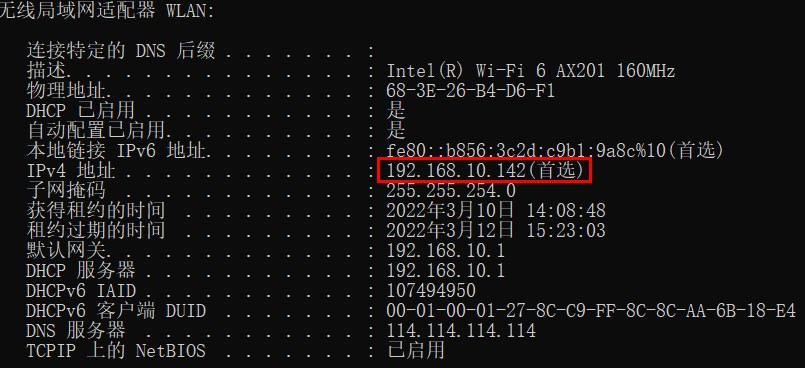
Task: Click the Intel(R) Wi-Fi 6 AX201 description
Action: click(530, 71)
